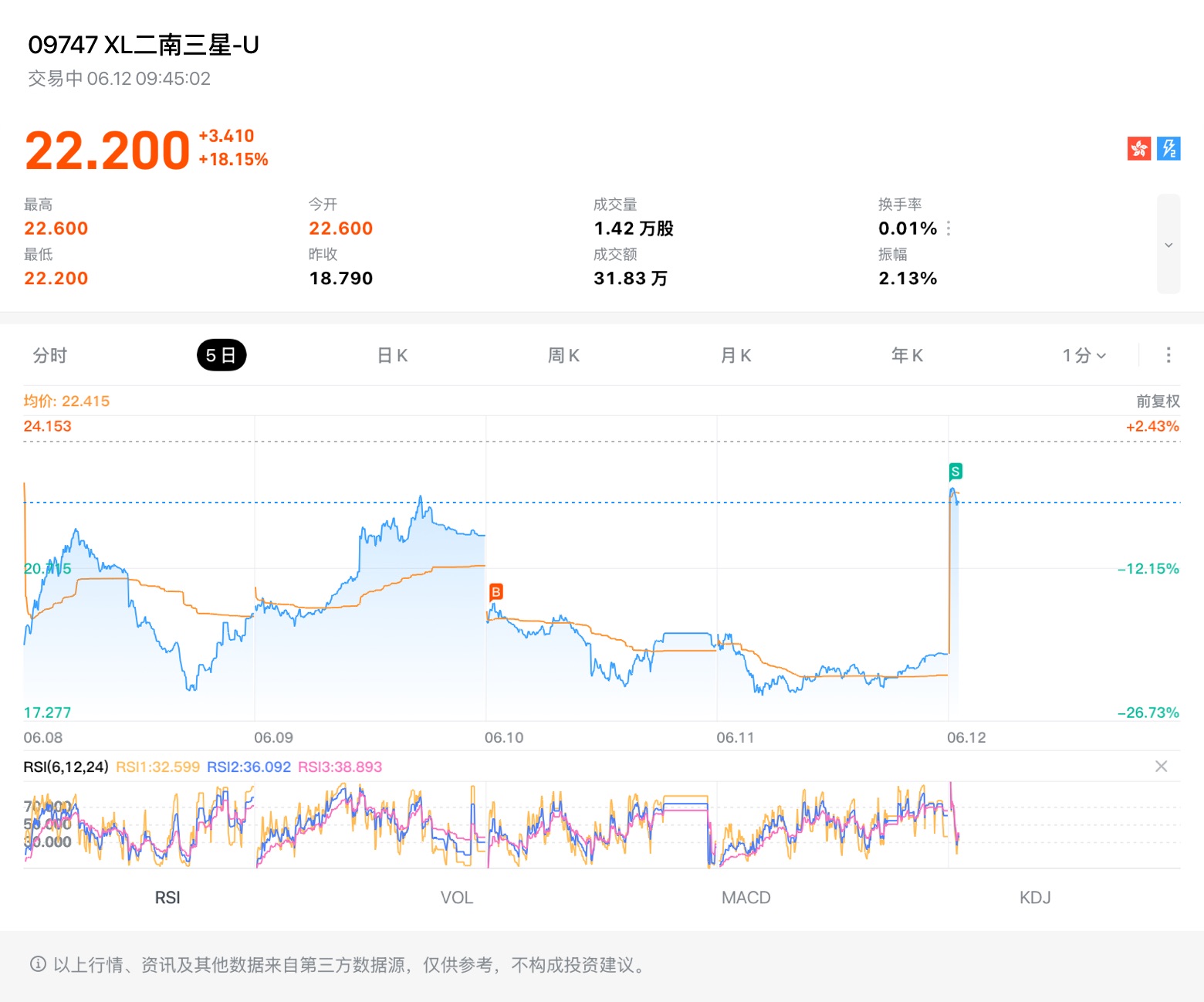Screen dimensions: 1204x1002
Task: Click the blue lightning quote icon
Action: coord(1168,148)
